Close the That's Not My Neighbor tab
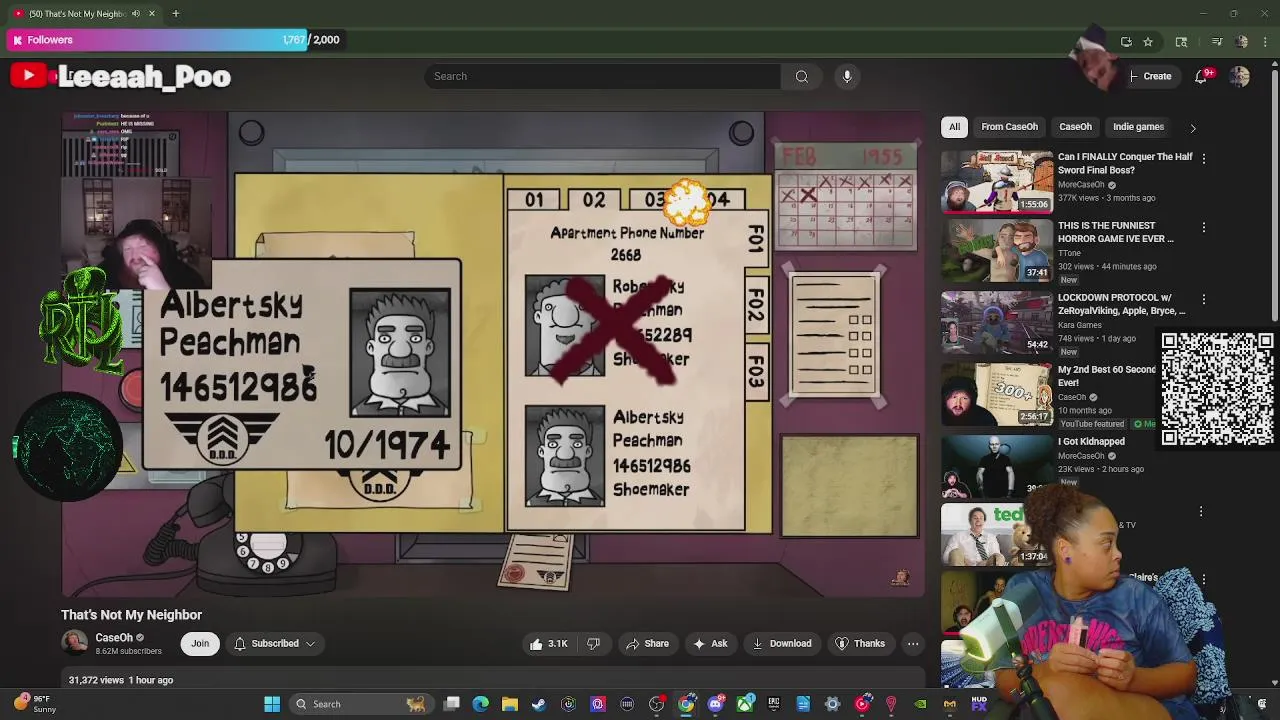 pos(152,13)
